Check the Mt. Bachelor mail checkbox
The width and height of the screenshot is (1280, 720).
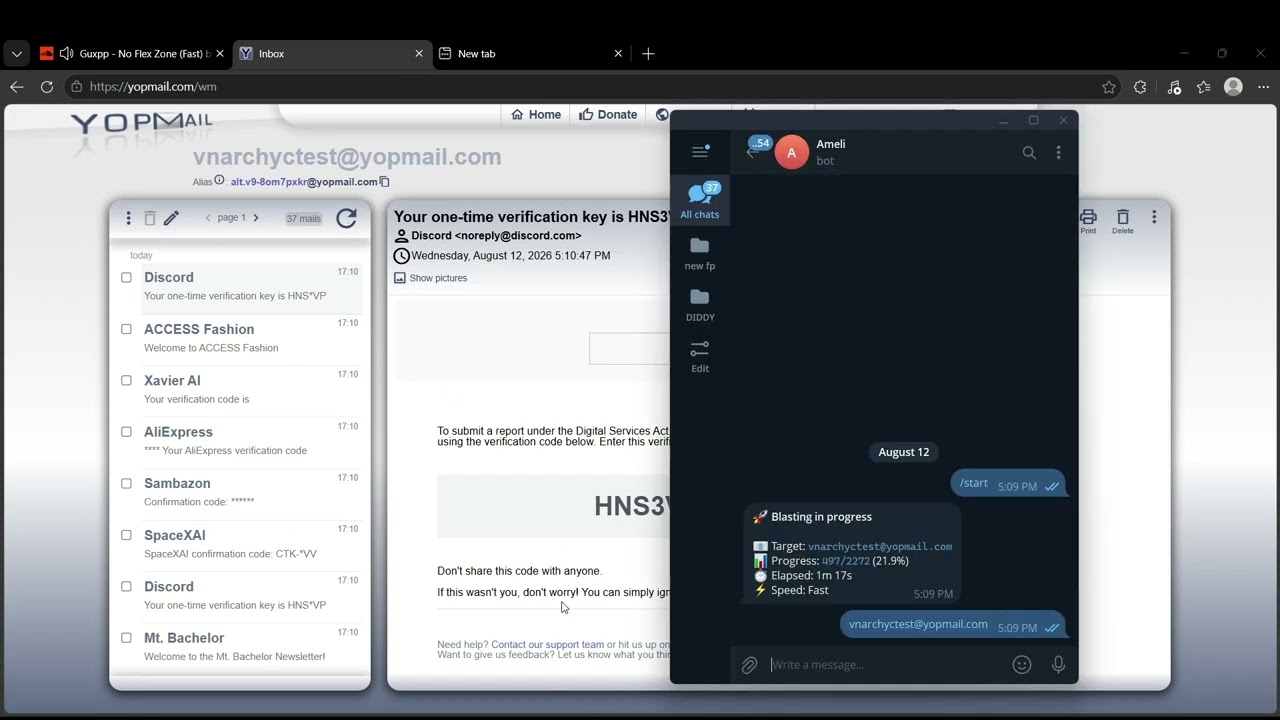click(x=126, y=638)
